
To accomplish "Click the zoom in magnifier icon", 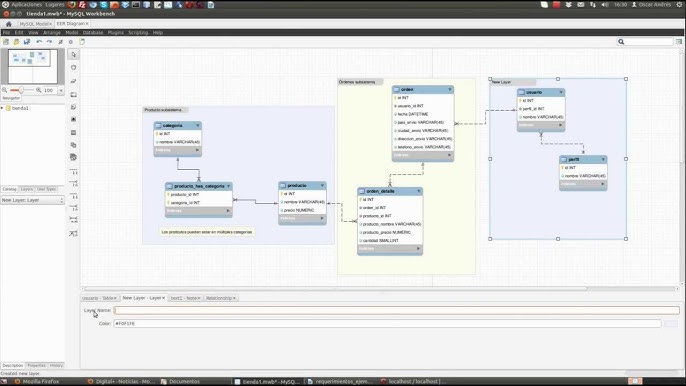I will [38, 90].
